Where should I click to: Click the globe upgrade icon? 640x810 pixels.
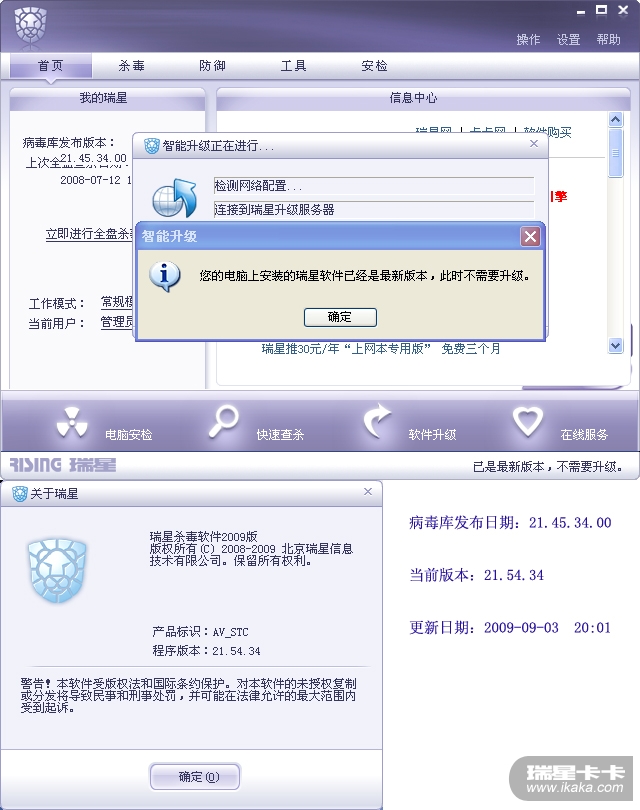point(174,198)
